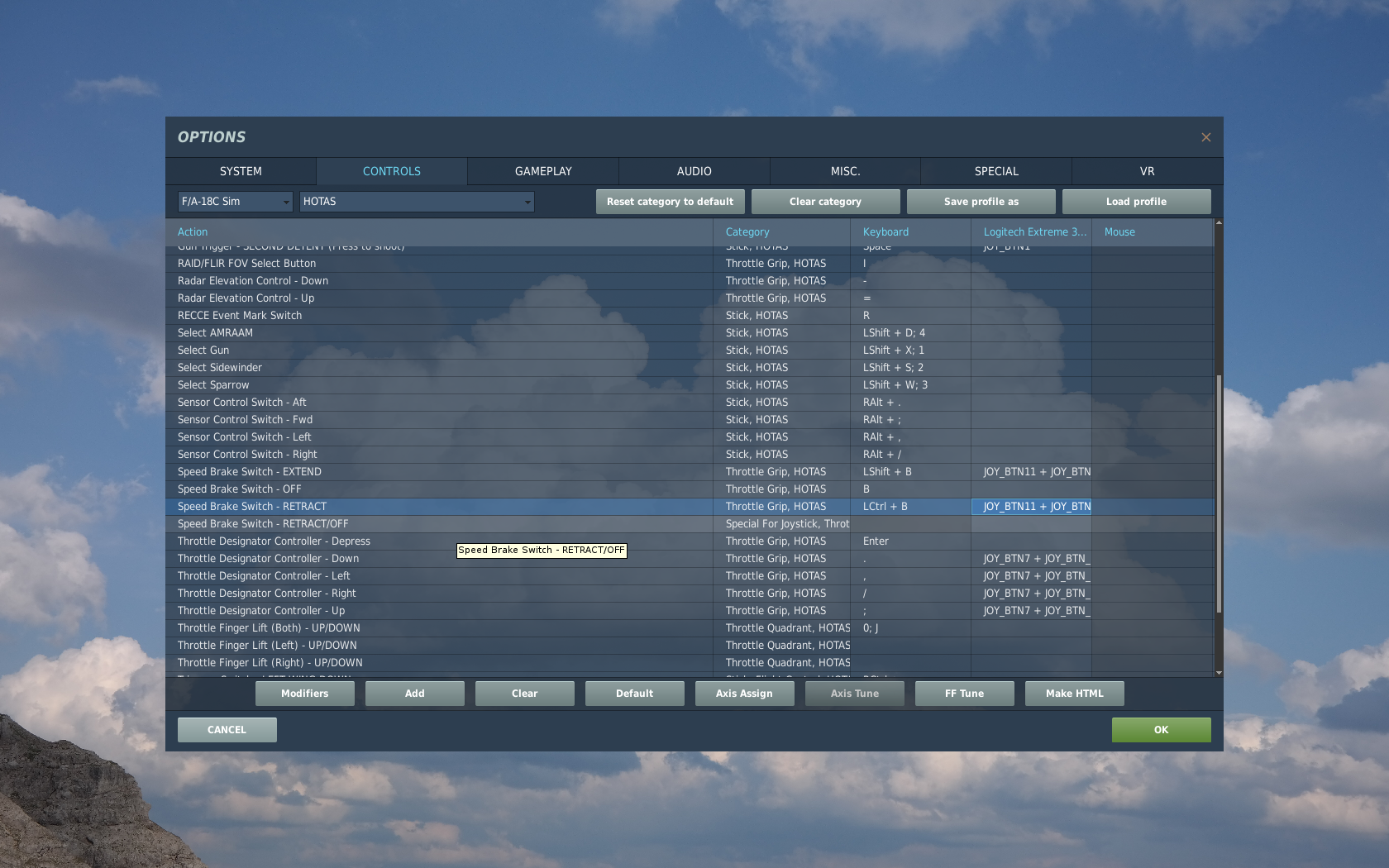The width and height of the screenshot is (1389, 868).
Task: Click Logitech cell for Speed Brake RETRACT
Action: [1031, 507]
